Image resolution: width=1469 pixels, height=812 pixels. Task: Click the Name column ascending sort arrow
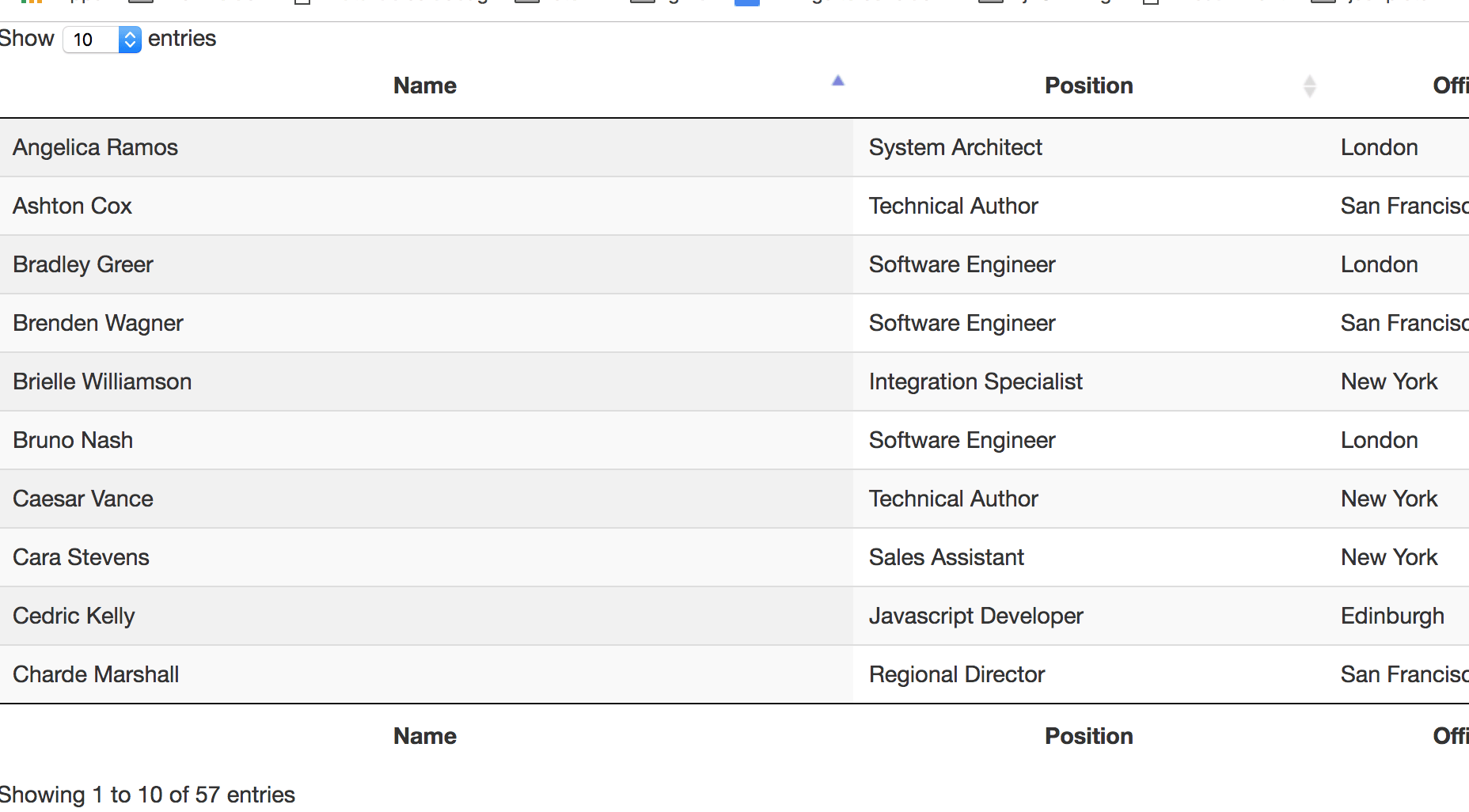(x=838, y=81)
